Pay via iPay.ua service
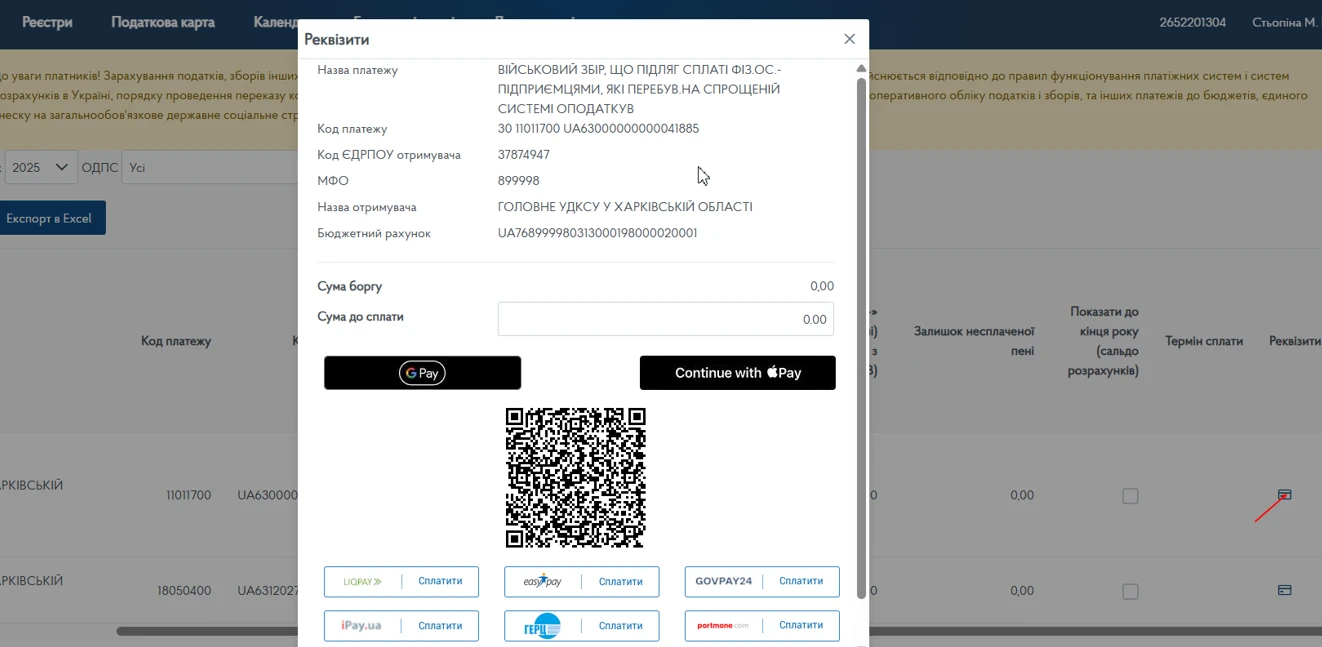1322x647 pixels. point(401,625)
